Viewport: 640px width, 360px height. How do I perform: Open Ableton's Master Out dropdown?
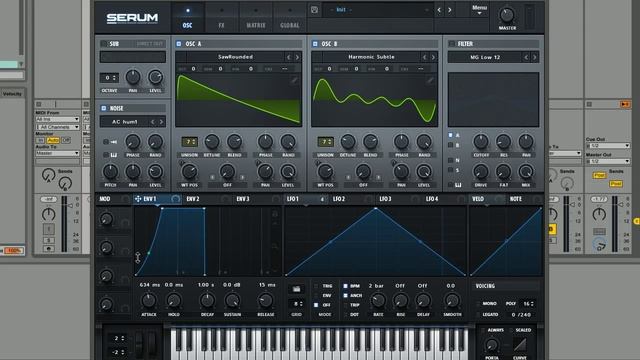click(608, 161)
